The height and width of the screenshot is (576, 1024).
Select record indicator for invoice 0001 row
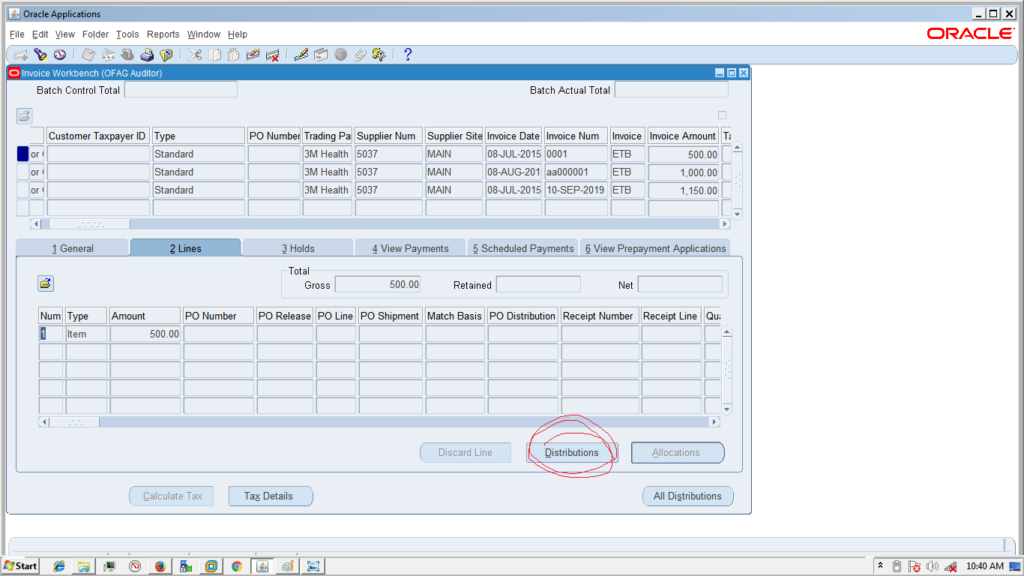(x=23, y=154)
